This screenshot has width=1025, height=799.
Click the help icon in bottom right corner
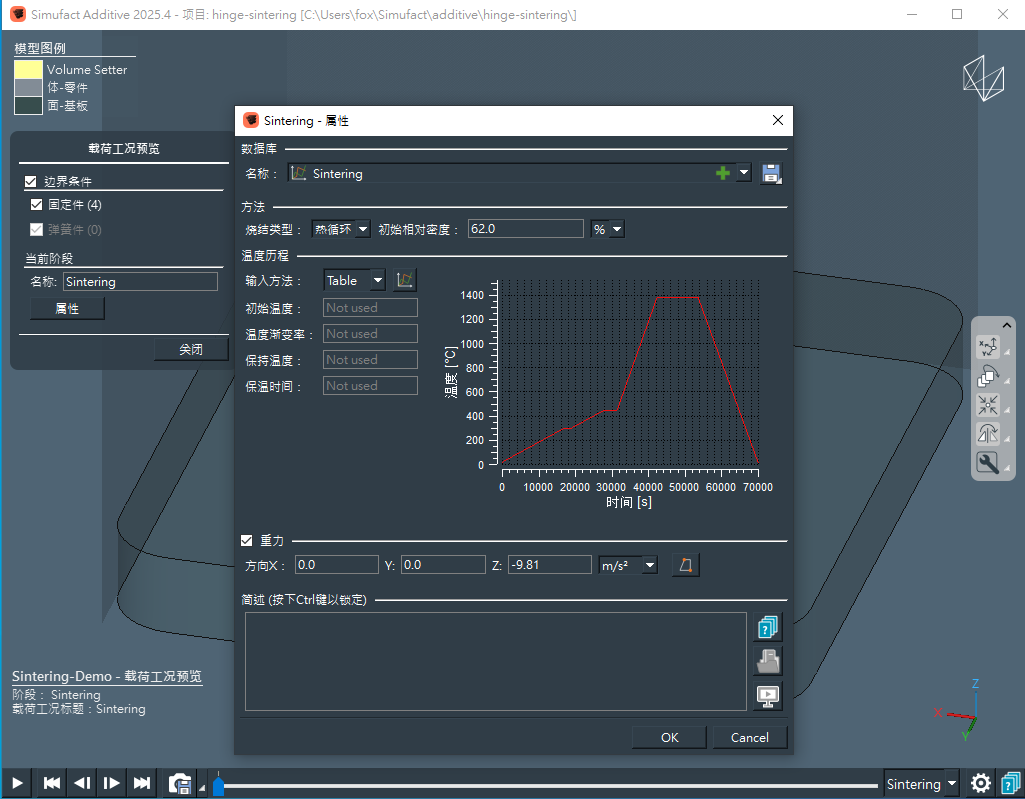point(1011,783)
